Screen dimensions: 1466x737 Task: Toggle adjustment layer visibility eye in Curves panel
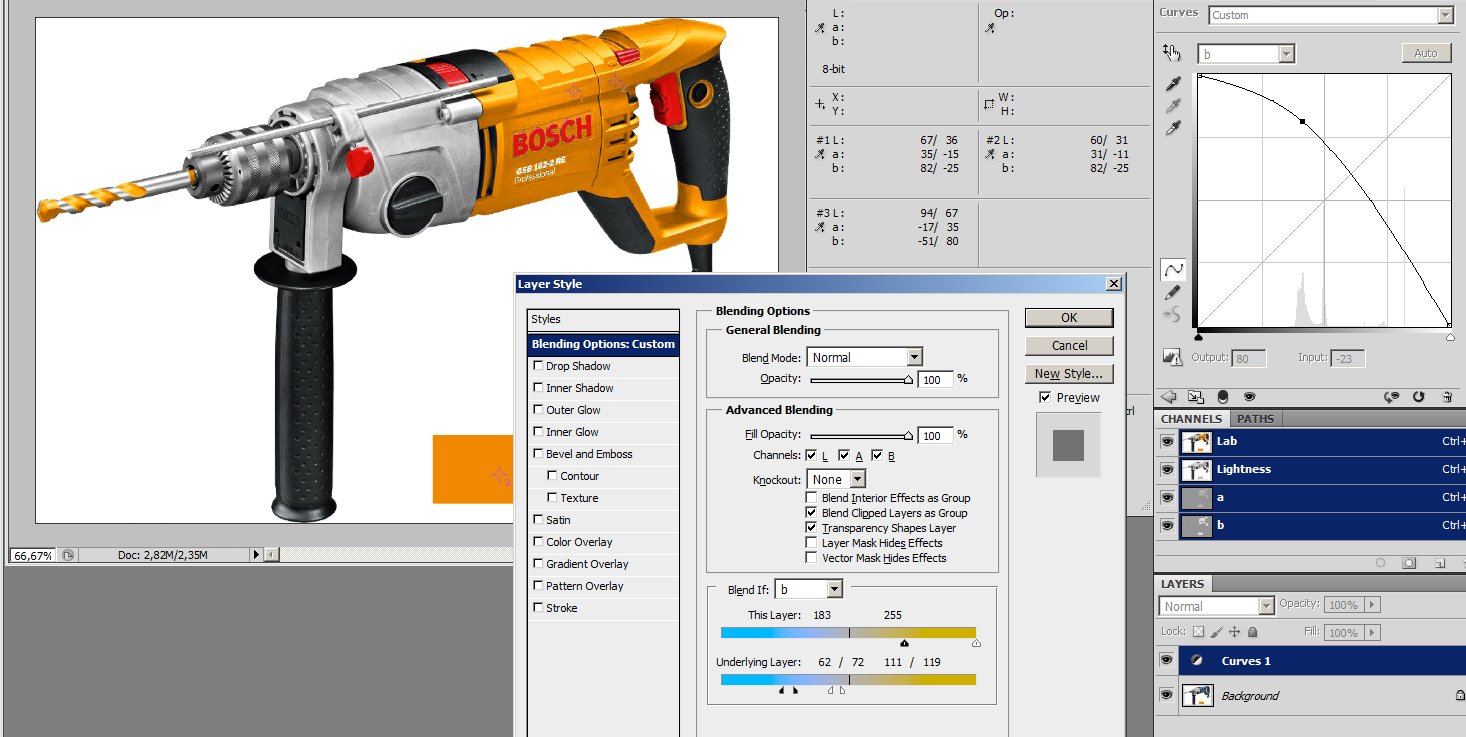[x=1249, y=397]
